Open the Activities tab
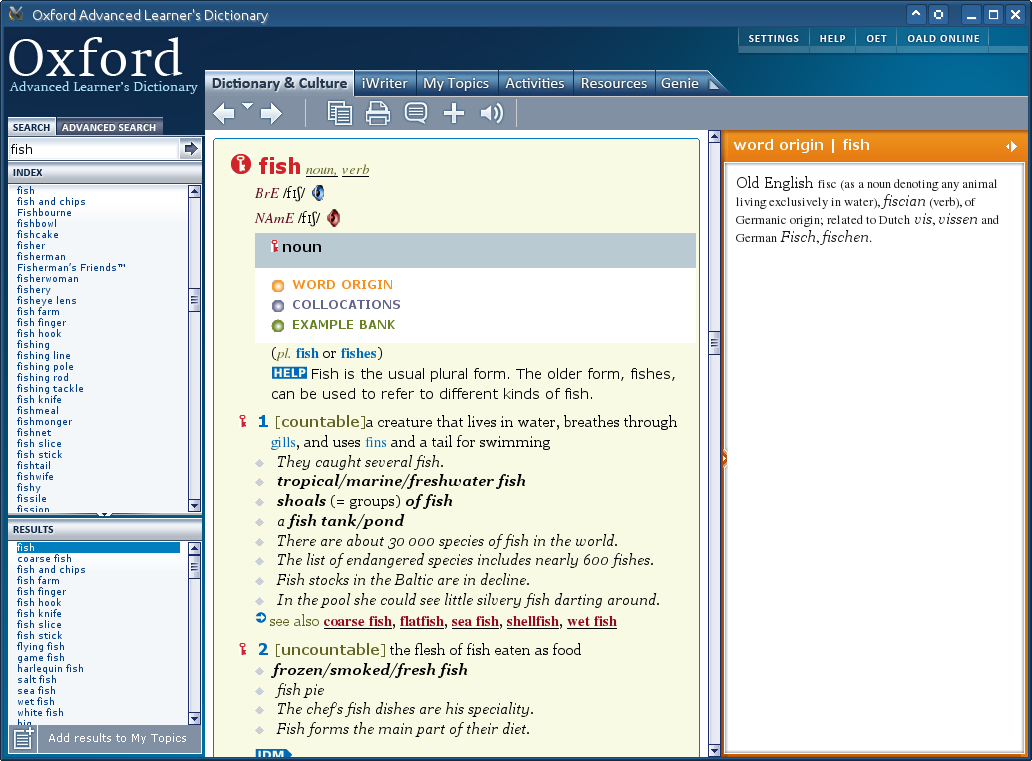The width and height of the screenshot is (1032, 761). click(534, 84)
